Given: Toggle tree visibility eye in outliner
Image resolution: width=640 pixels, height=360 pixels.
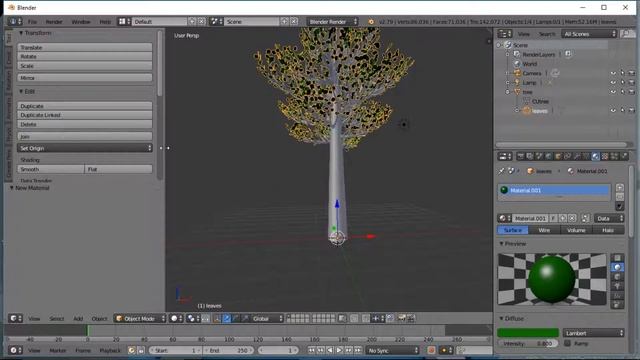Looking at the screenshot, I should 613,92.
